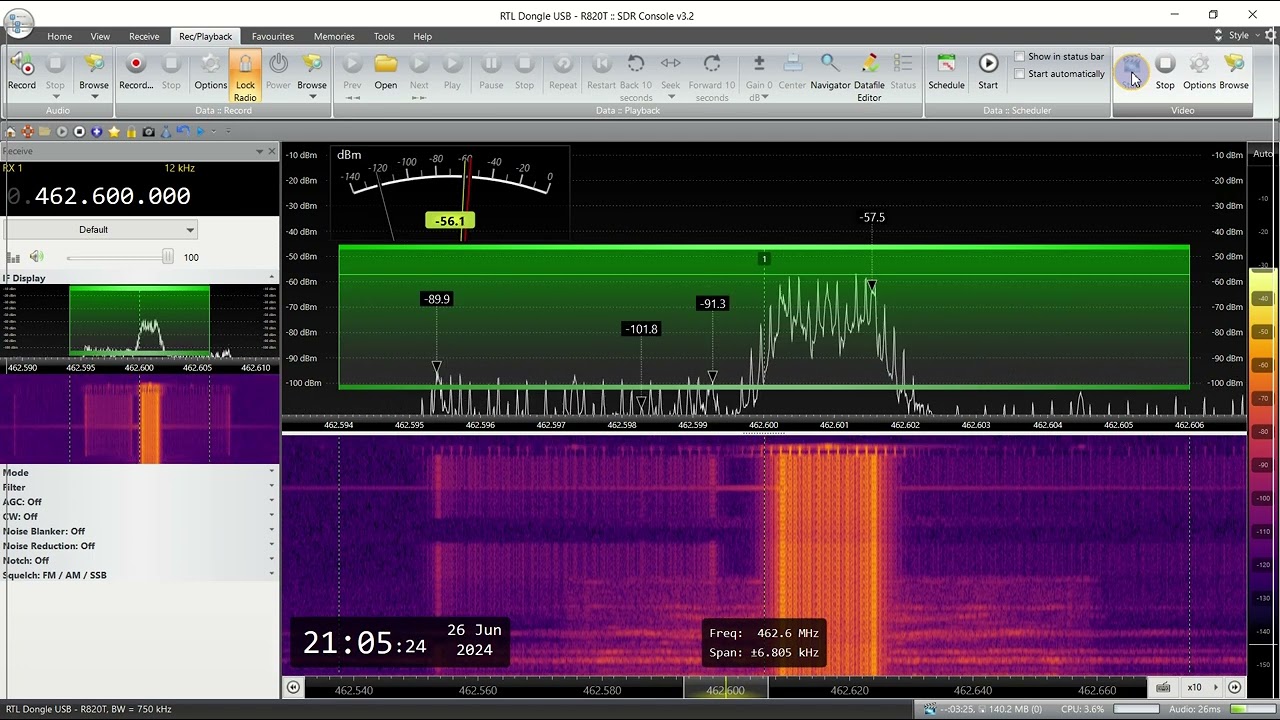The width and height of the screenshot is (1280, 720).
Task: Open the Help ribbon tab
Action: [423, 36]
